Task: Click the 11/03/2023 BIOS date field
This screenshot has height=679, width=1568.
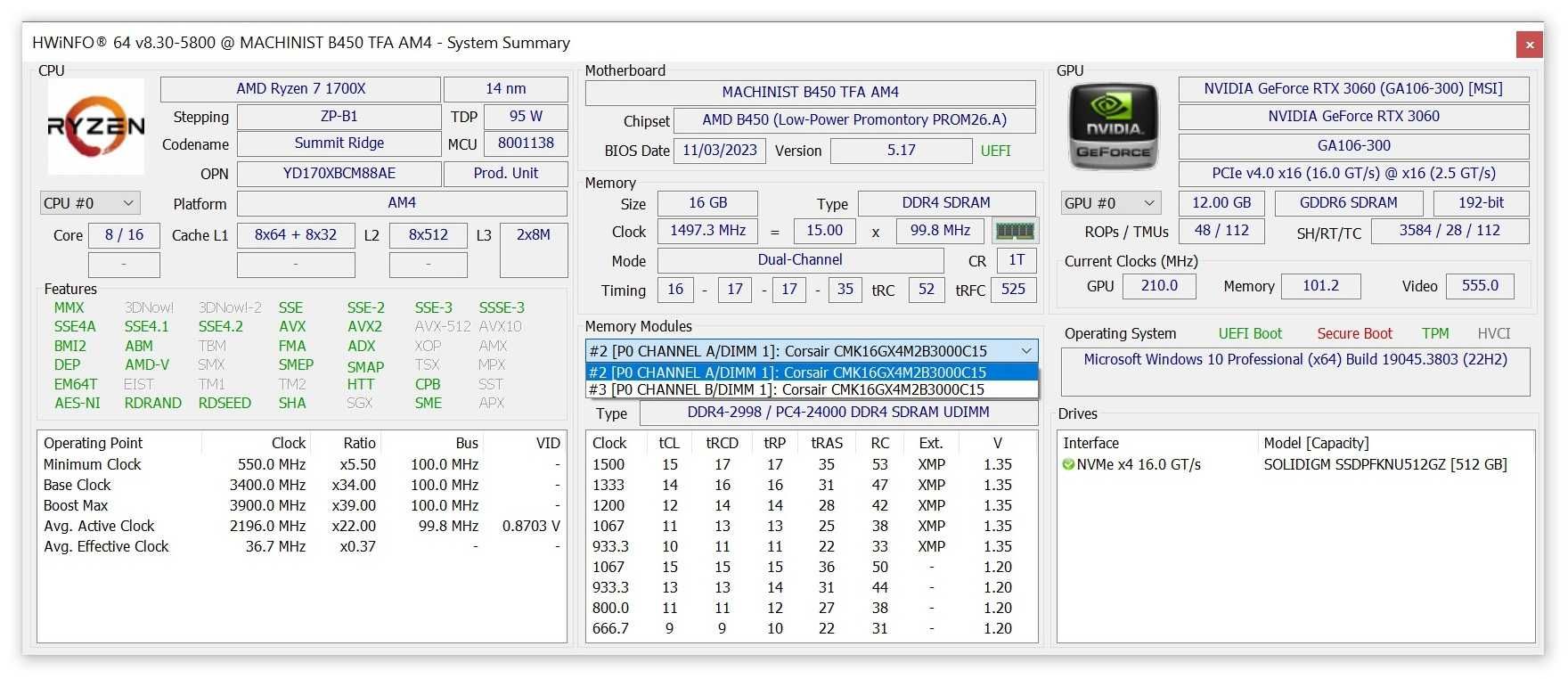Action: pyautogui.click(x=719, y=151)
